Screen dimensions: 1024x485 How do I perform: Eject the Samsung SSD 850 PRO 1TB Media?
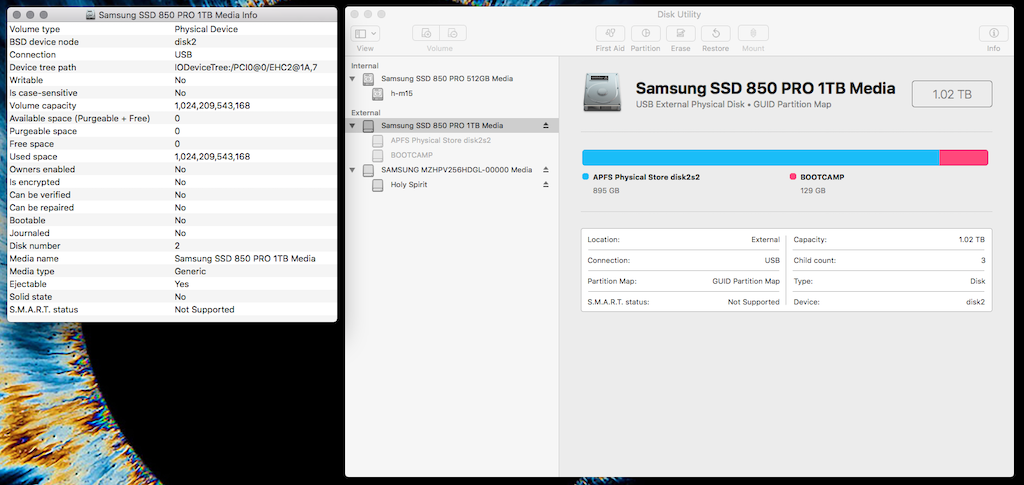click(546, 125)
